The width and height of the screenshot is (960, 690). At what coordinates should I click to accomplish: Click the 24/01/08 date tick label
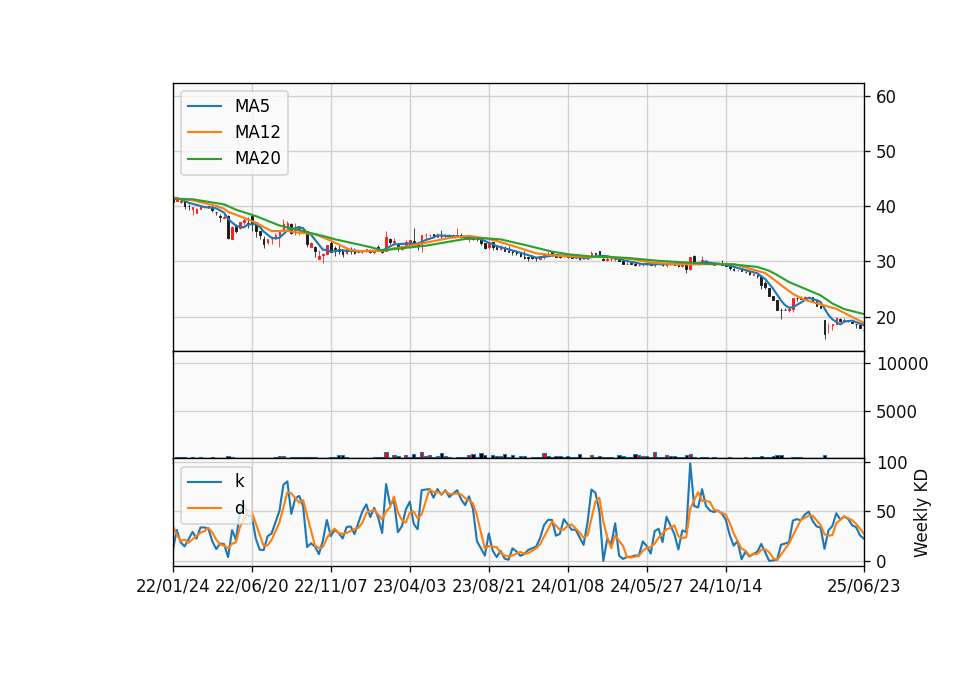pos(568,587)
